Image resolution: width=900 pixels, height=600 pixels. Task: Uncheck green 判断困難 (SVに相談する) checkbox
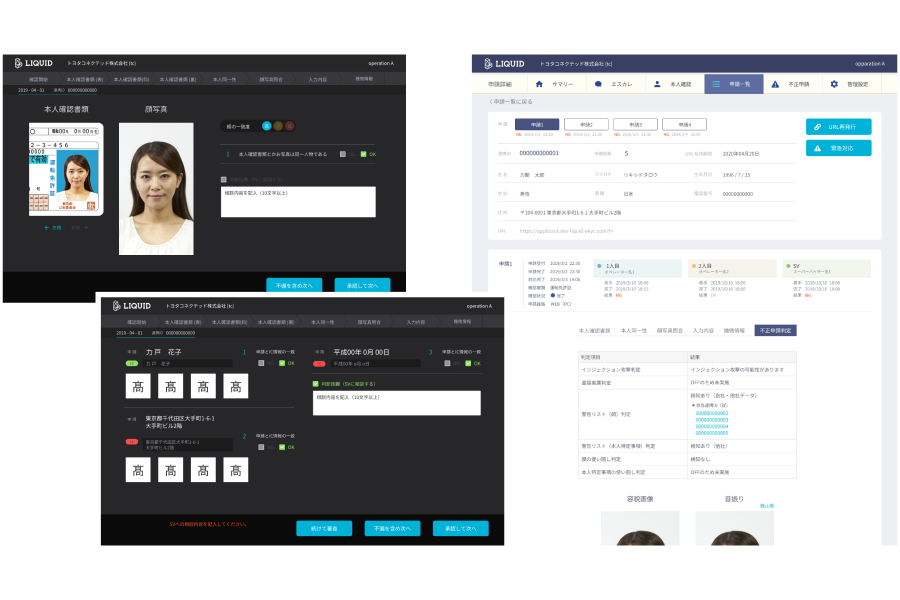316,384
